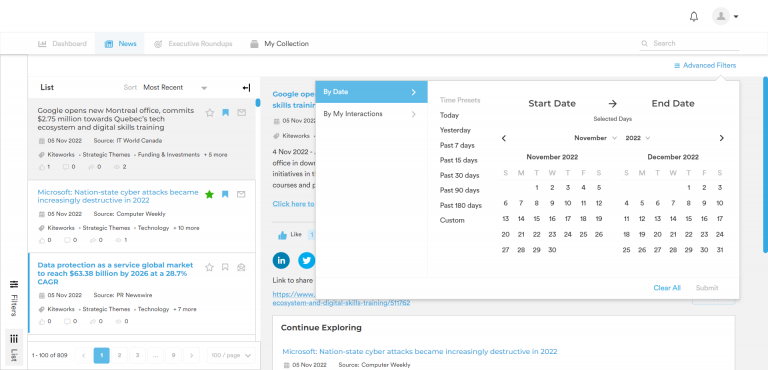The image size is (768, 370).
Task: Click the views eye icon on the Google article
Action: 117,167
